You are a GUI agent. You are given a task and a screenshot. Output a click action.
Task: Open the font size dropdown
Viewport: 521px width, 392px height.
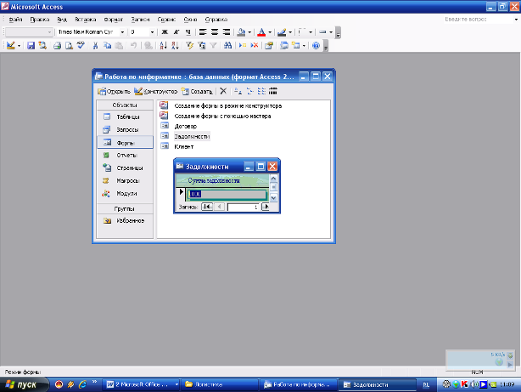point(152,32)
